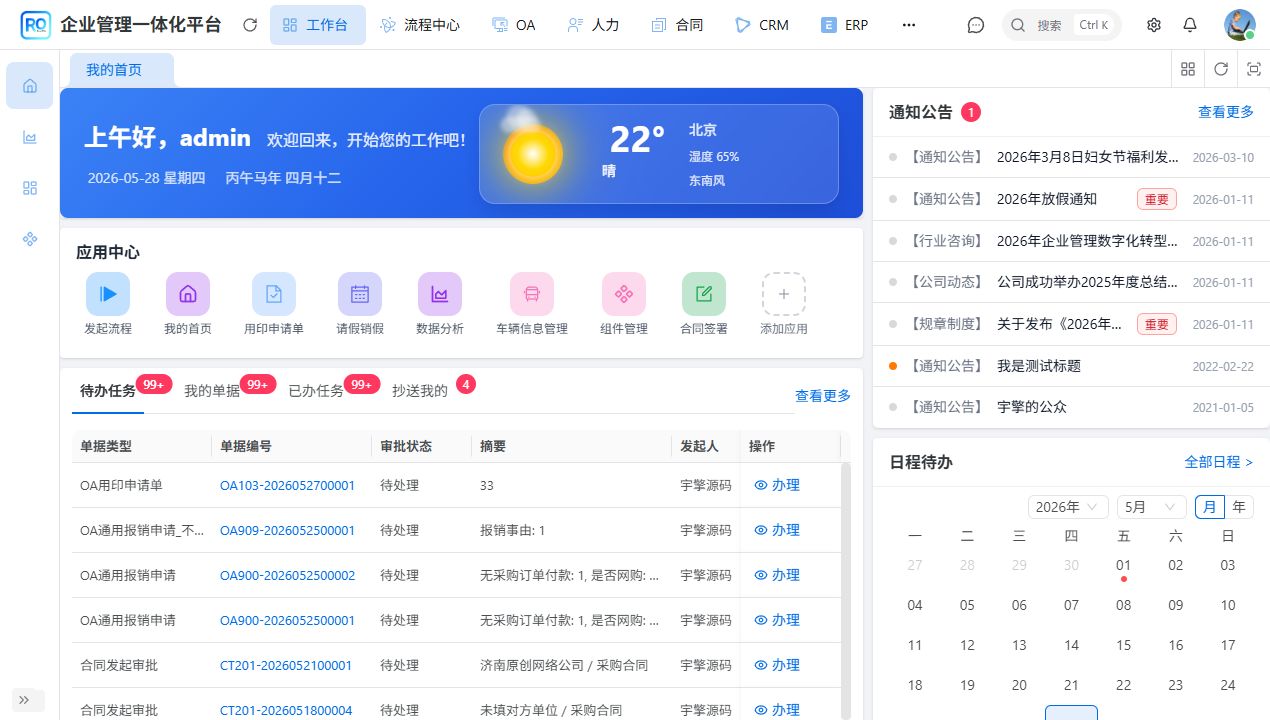Open 工作台 in top navigation

click(x=317, y=25)
